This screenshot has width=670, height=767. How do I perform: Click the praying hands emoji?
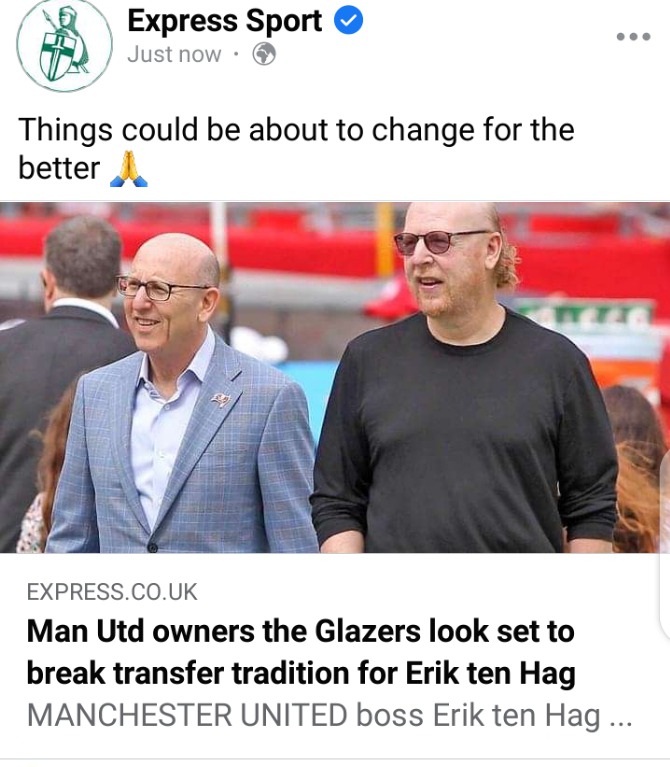point(129,169)
